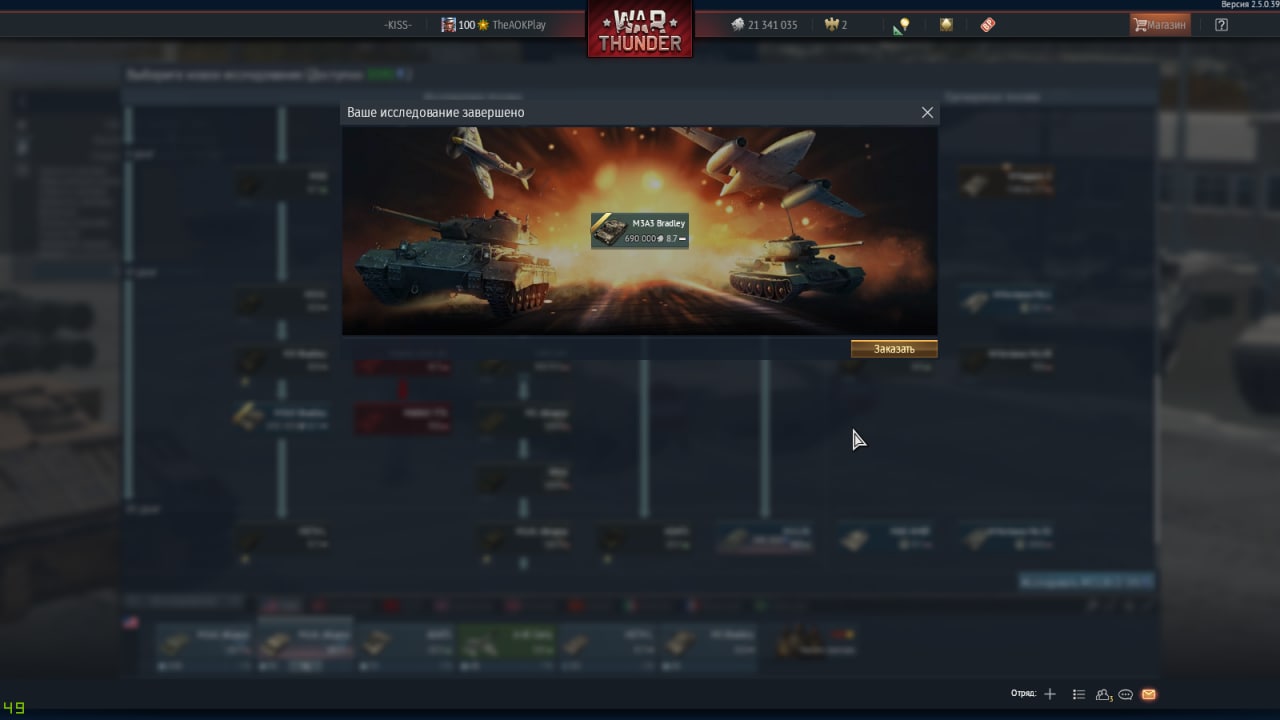This screenshot has width=1280, height=720.
Task: Open the contacts friends icon
Action: (1104, 694)
